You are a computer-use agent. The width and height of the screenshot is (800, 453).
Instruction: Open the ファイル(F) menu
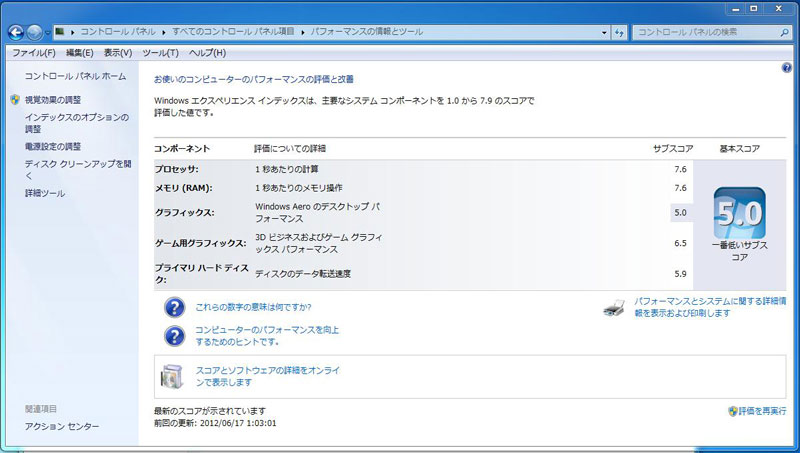point(34,53)
